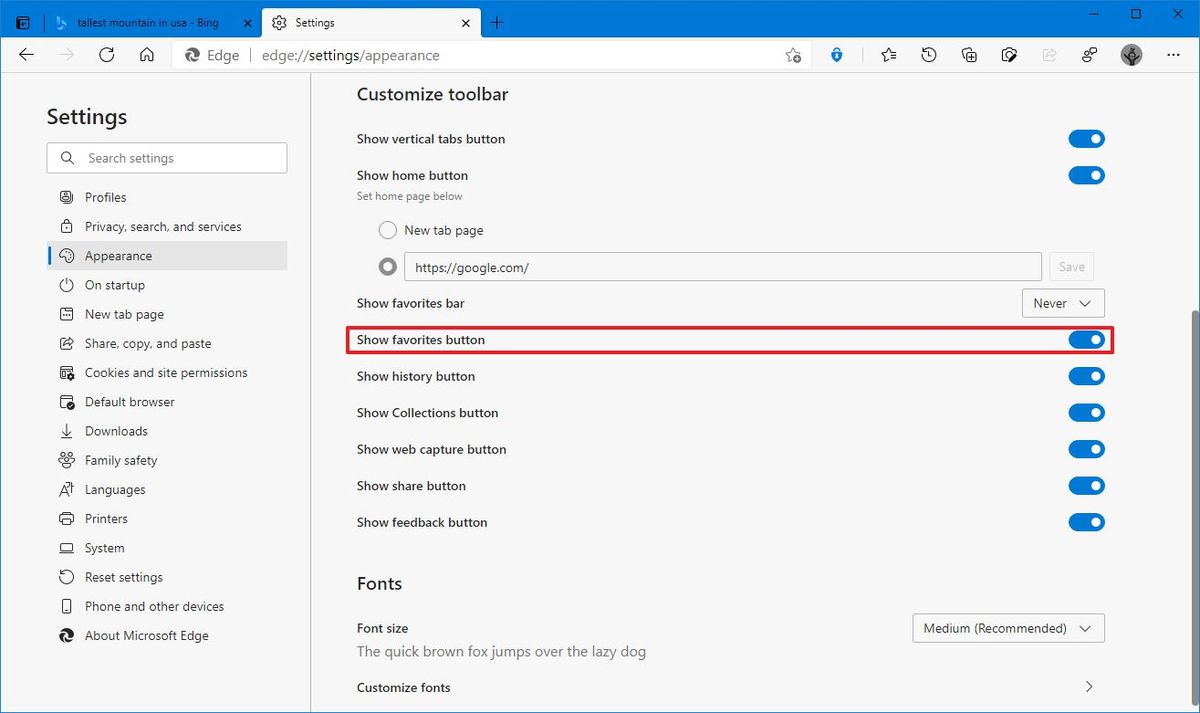1200x713 pixels.
Task: Select the Downloads settings category
Action: point(117,430)
